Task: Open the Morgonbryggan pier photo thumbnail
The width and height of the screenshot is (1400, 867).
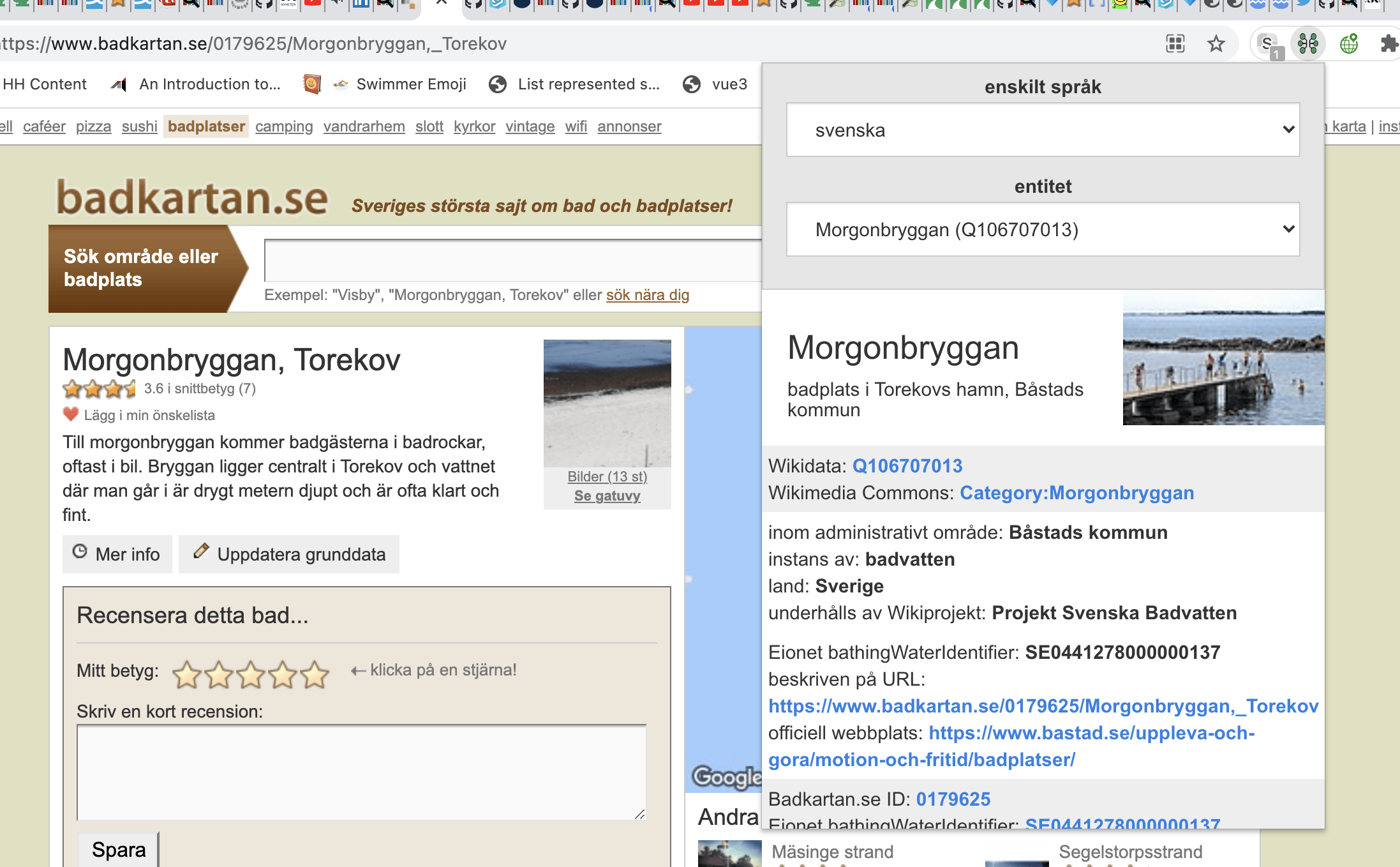Action: [1223, 358]
